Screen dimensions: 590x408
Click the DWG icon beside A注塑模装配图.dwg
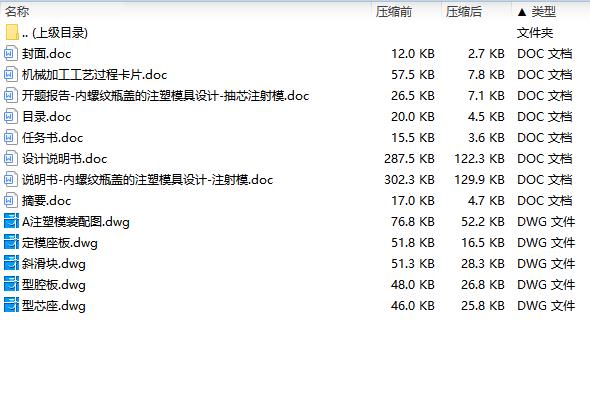click(11, 221)
